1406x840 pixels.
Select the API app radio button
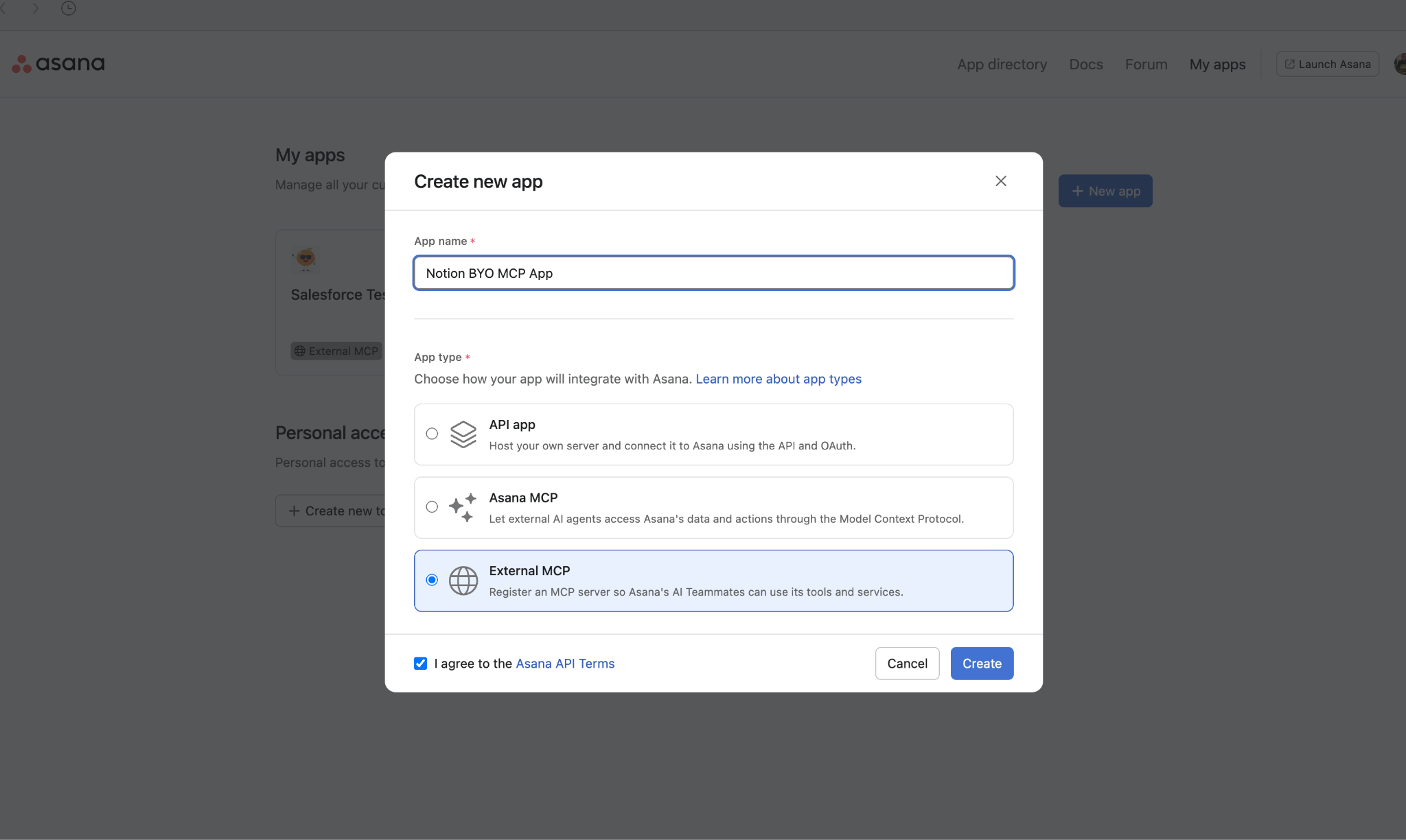tap(432, 434)
